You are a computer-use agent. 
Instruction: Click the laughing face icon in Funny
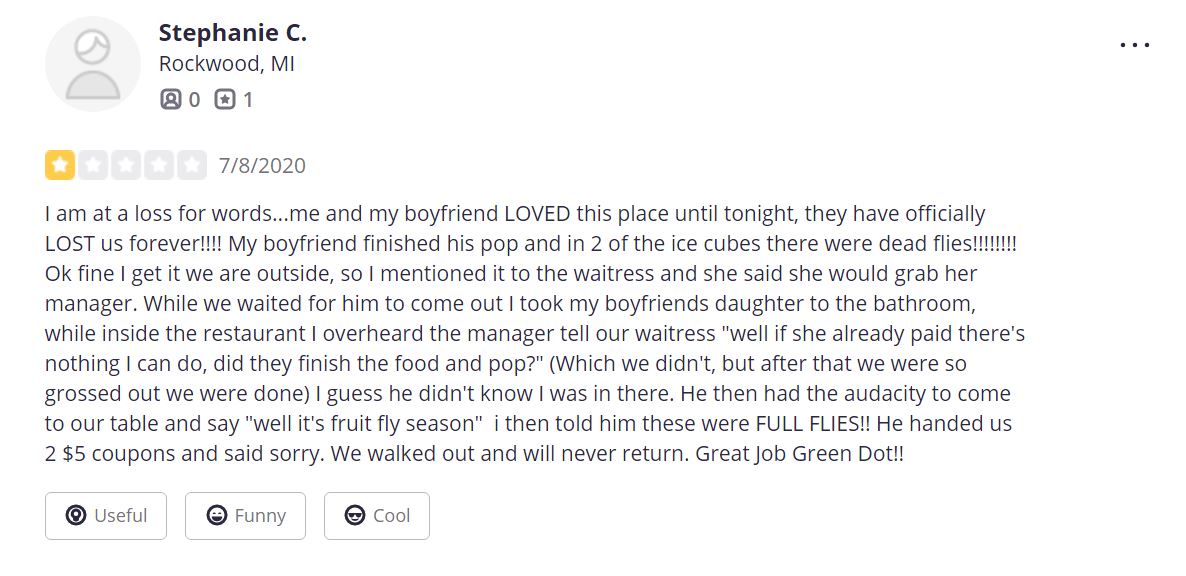pyautogui.click(x=217, y=516)
